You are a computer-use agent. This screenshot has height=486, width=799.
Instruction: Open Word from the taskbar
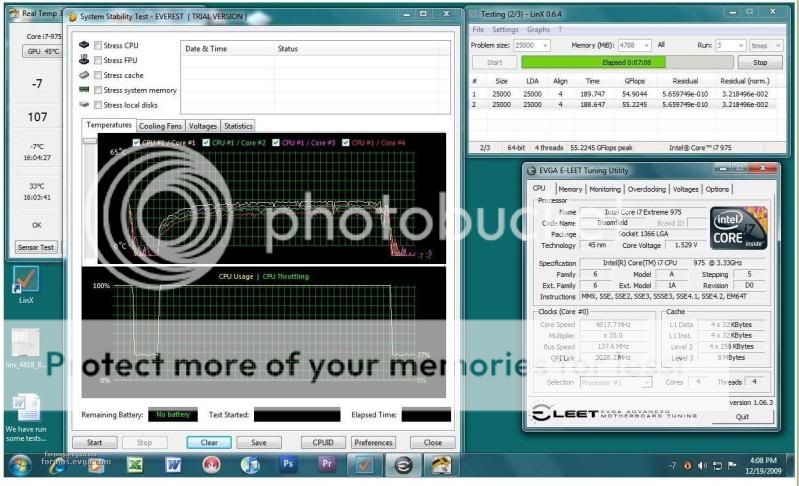tap(172, 464)
